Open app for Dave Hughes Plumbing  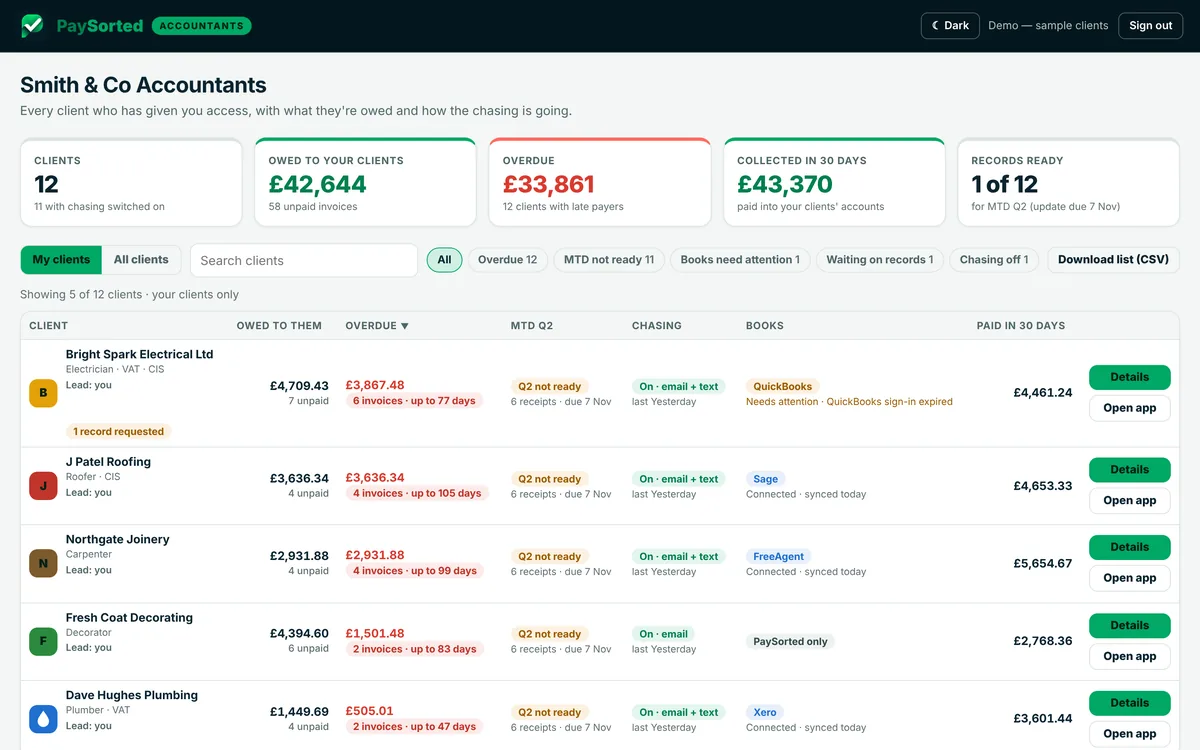[x=1130, y=734]
